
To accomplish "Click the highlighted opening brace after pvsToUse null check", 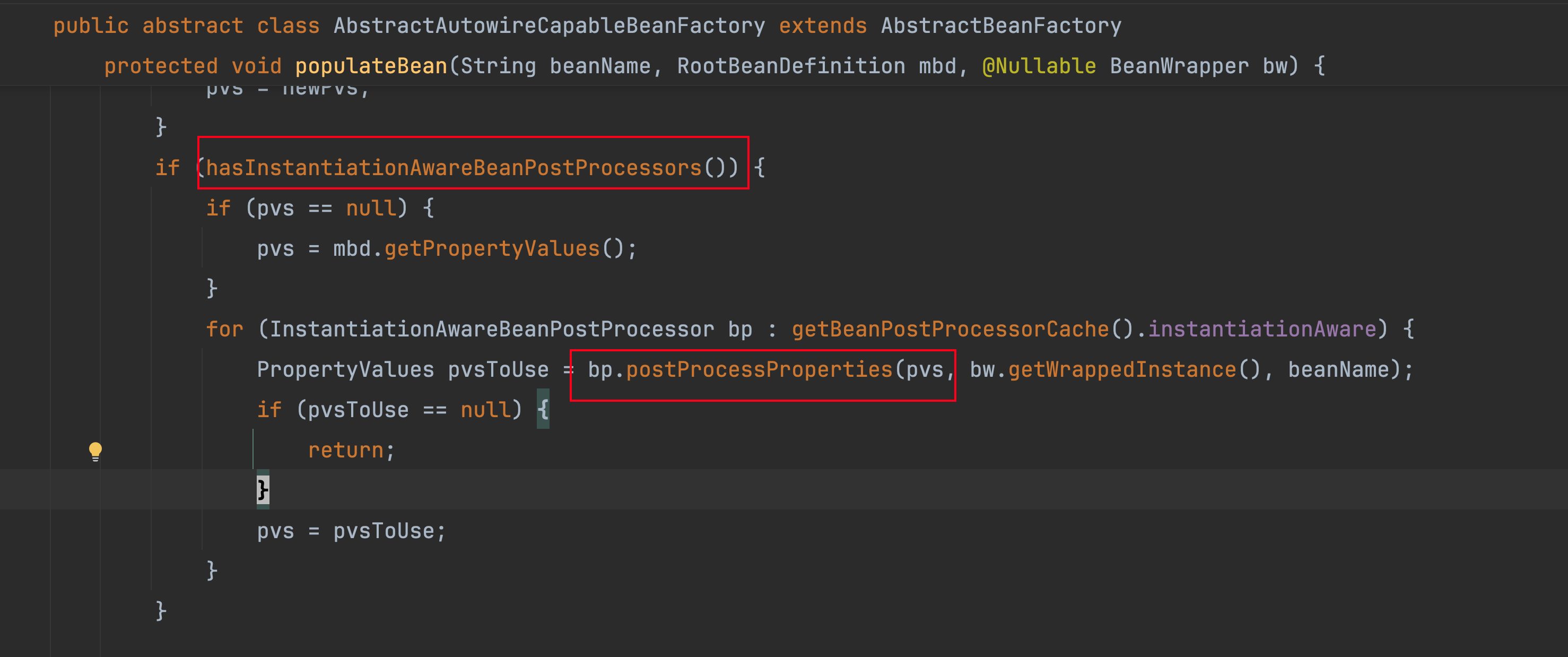I will click(543, 409).
